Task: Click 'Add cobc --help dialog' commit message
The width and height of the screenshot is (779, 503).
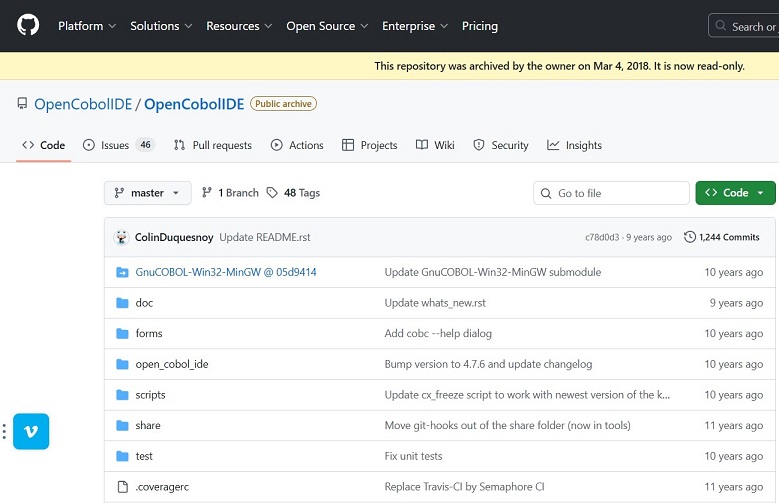Action: click(438, 333)
